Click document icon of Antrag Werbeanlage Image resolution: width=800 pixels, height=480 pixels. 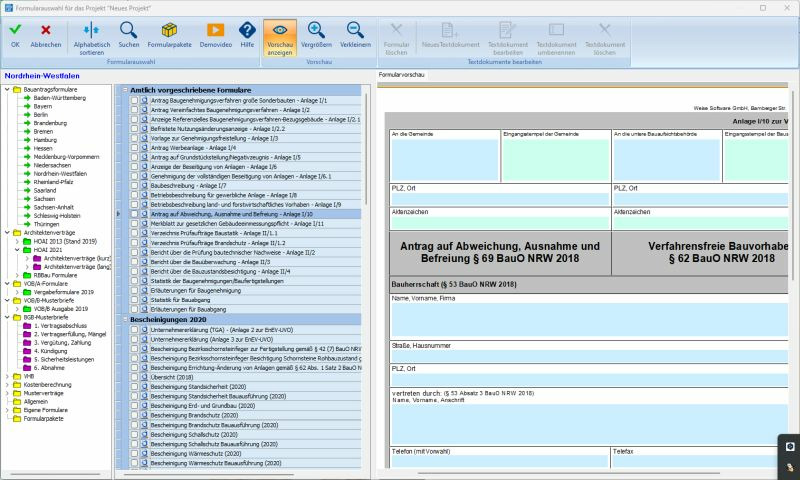pyautogui.click(x=144, y=147)
